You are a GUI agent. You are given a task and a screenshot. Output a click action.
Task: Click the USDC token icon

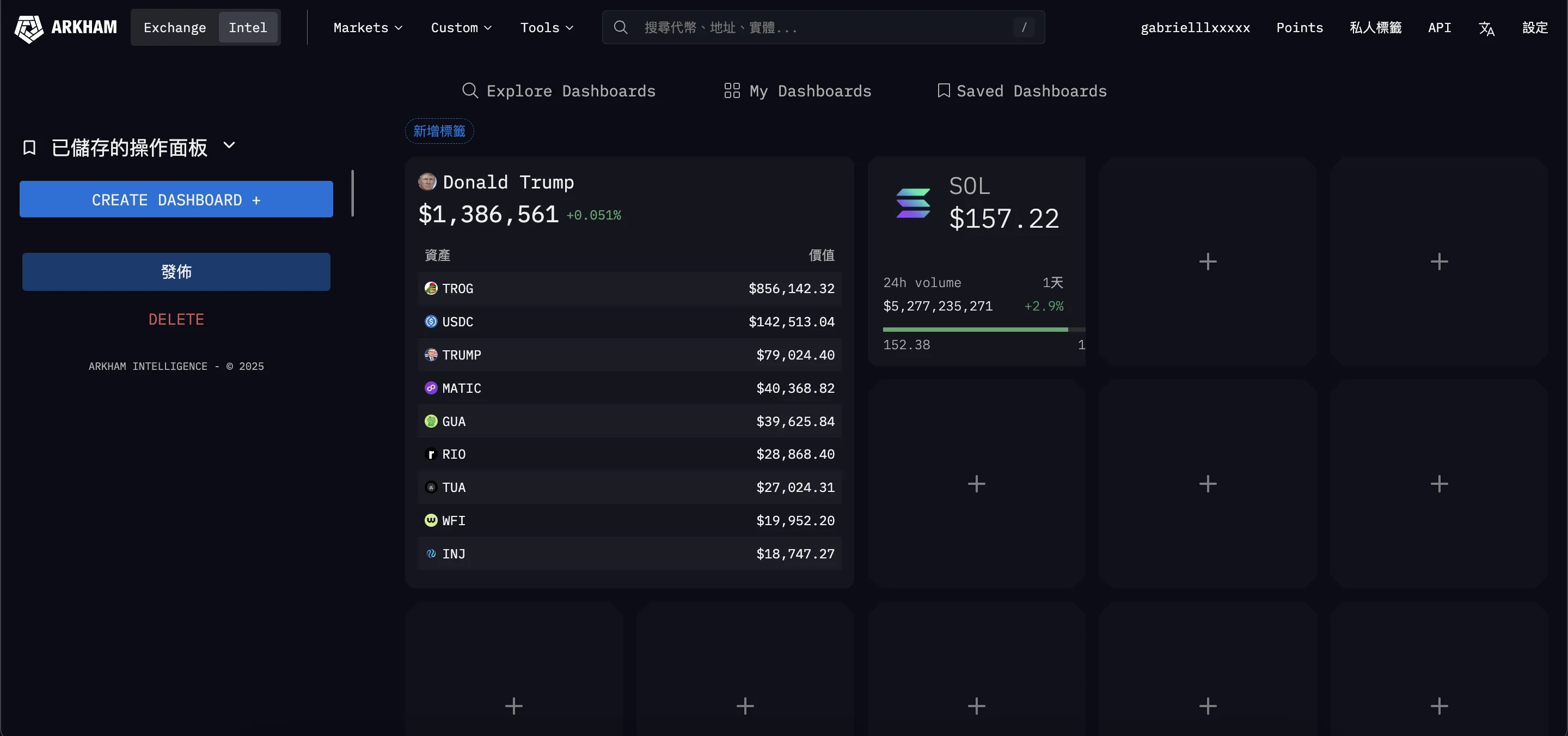tap(431, 322)
